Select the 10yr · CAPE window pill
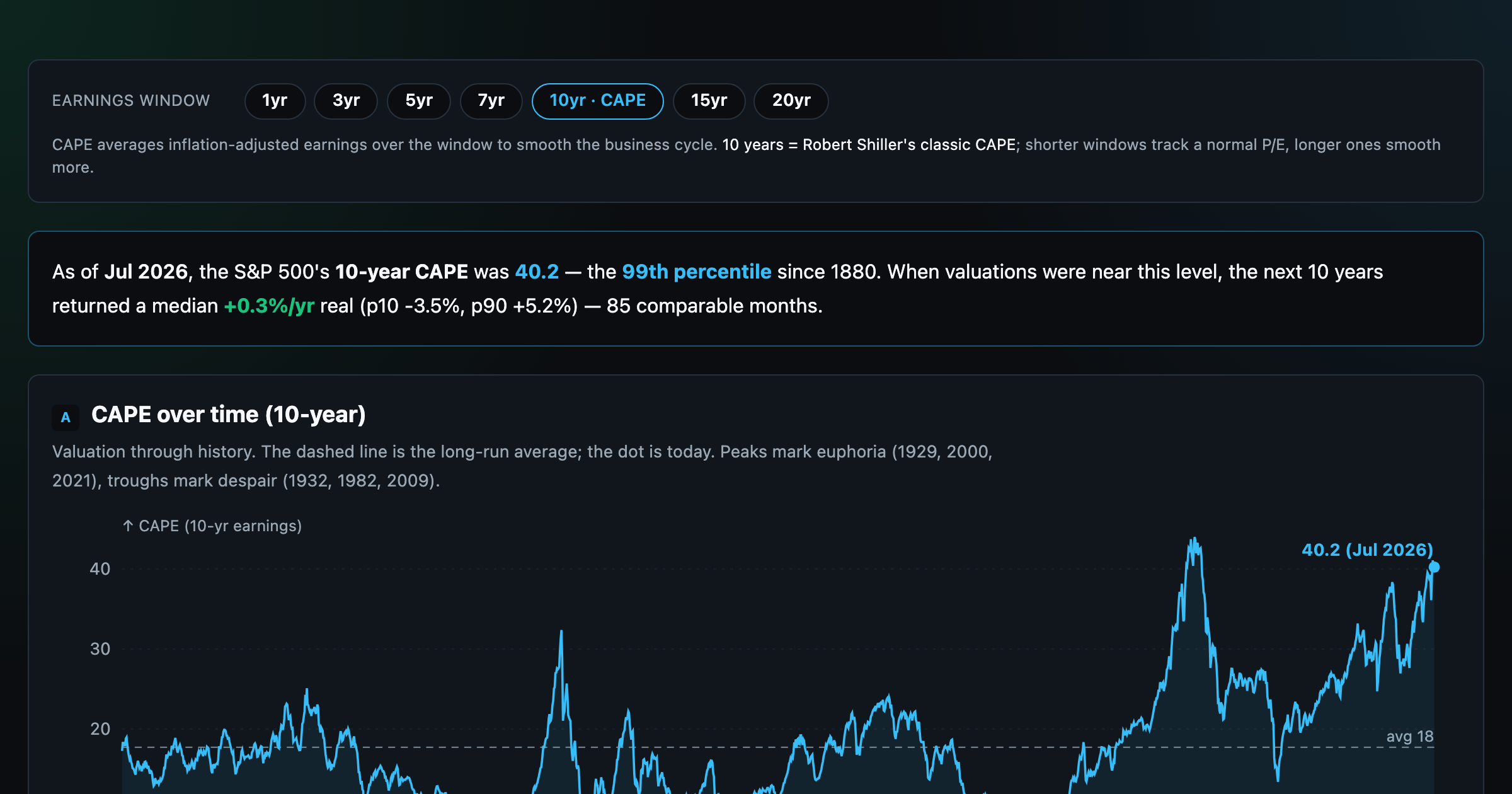1512x794 pixels. 597,101
